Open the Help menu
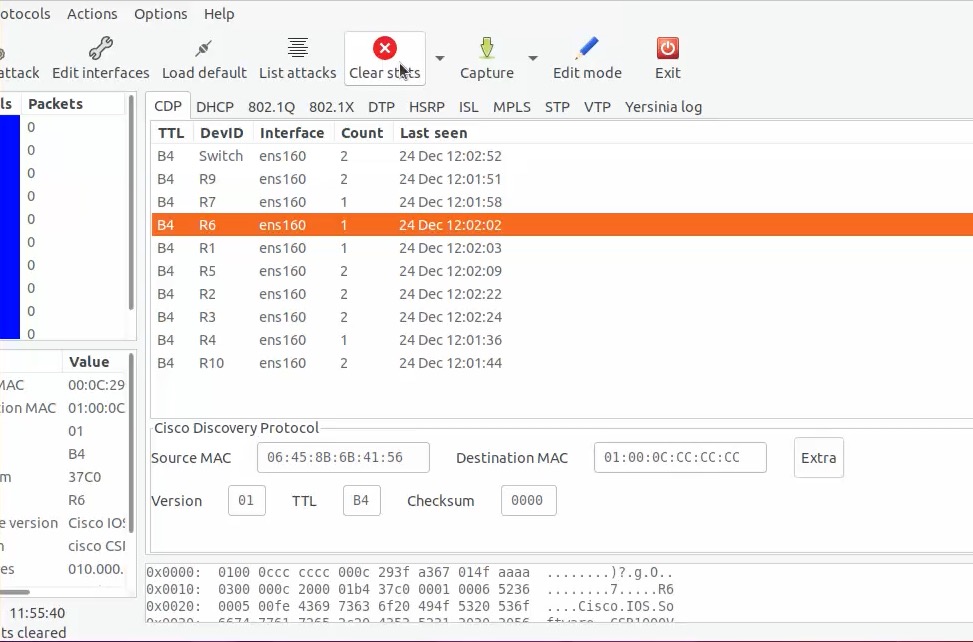Screen dimensions: 973x642 point(219,14)
